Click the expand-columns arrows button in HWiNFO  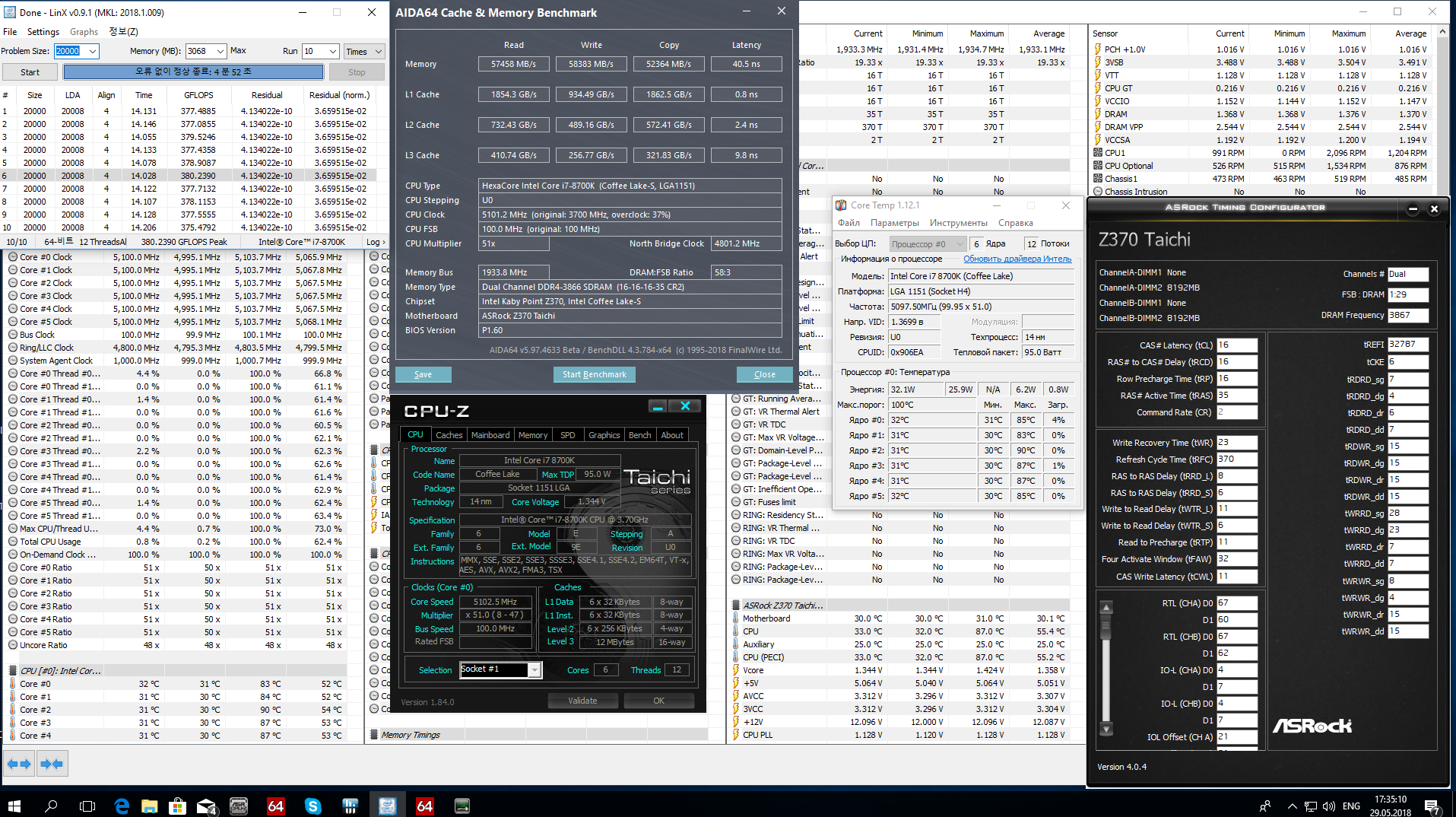(x=18, y=763)
